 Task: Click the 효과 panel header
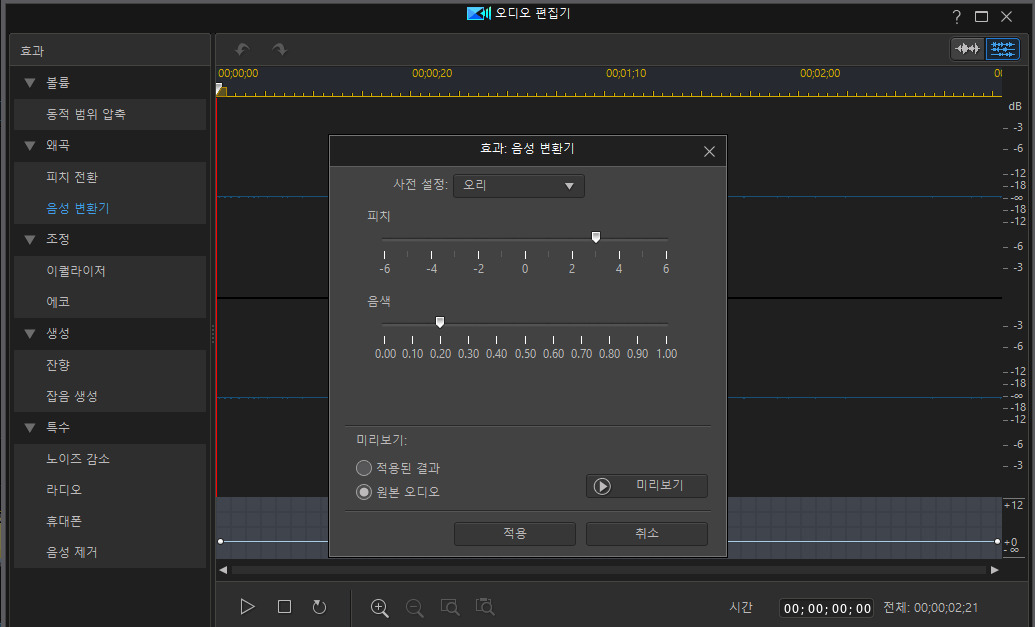tap(110, 51)
